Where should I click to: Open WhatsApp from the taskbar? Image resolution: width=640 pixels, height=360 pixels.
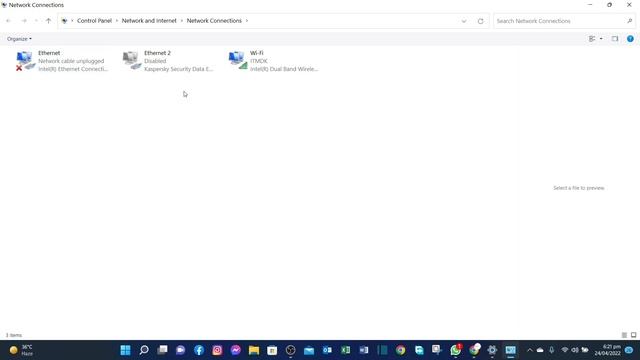[456, 350]
